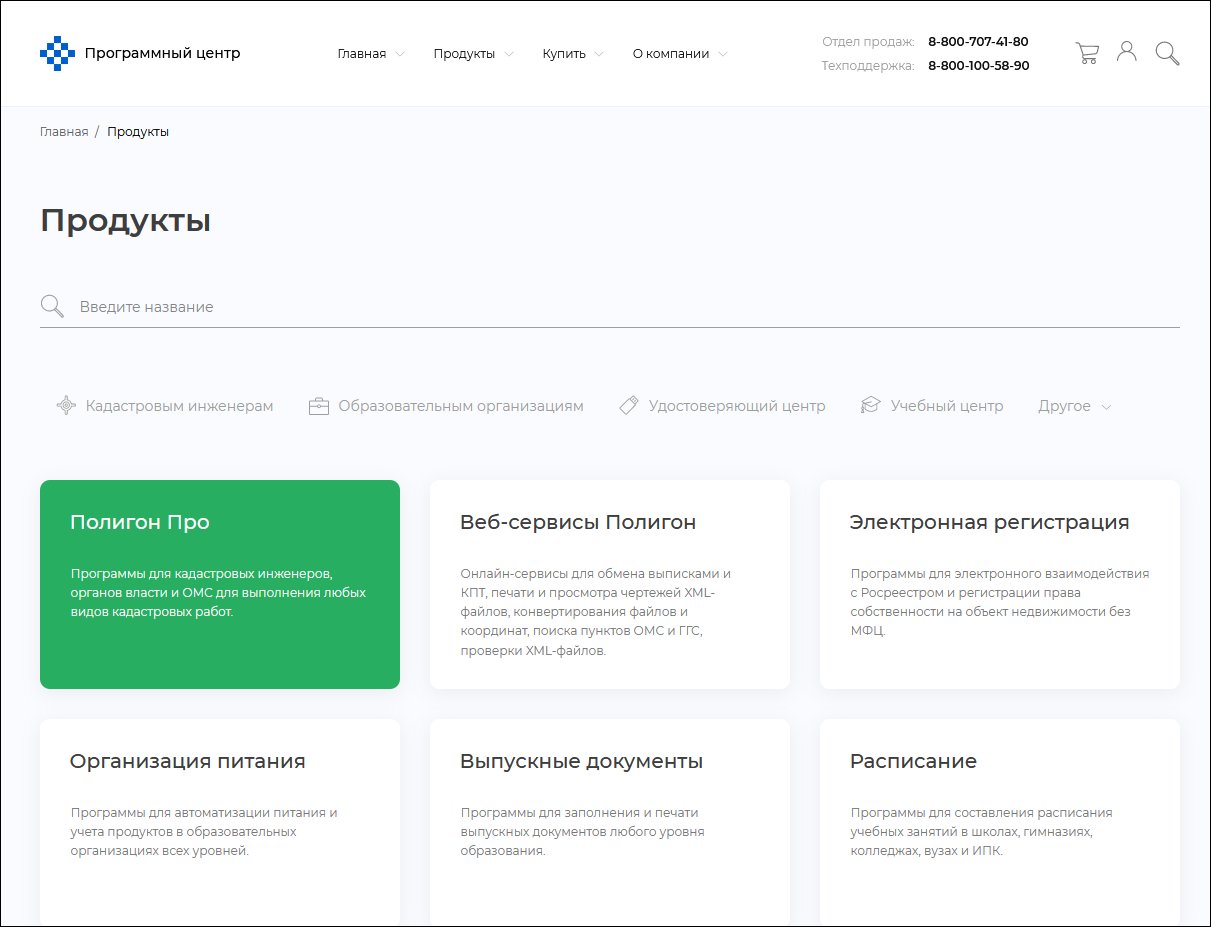Open the Электронная регистрация product card
The width and height of the screenshot is (1211, 927).
(1000, 584)
